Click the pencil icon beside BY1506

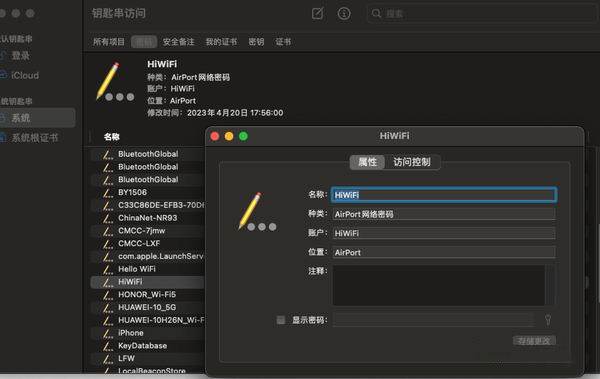[108, 193]
